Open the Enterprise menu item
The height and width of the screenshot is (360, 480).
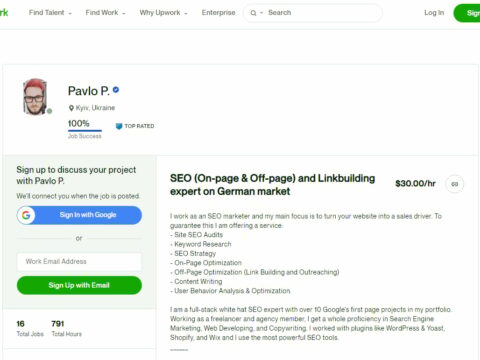click(218, 13)
